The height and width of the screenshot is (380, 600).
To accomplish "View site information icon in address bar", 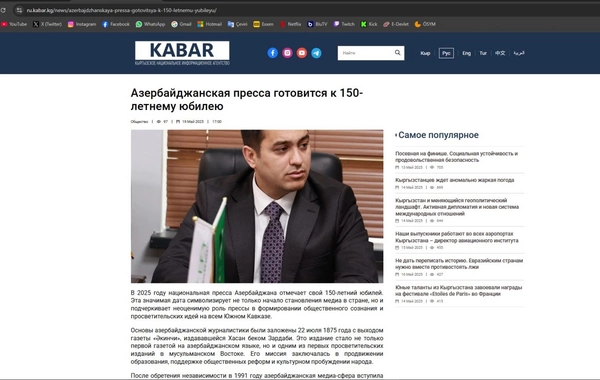I will 19,10.
